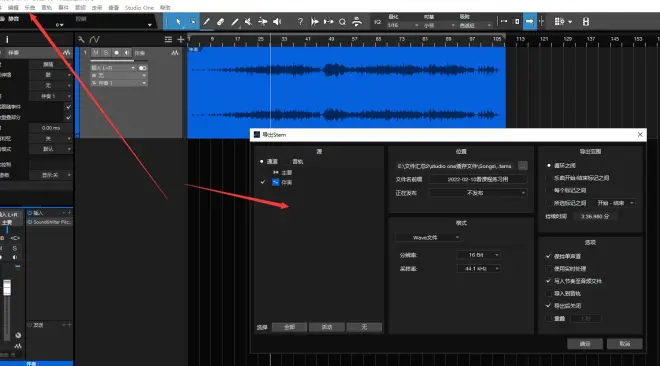Mute track 1 with M button
Image resolution: width=660 pixels, height=366 pixels.
pos(96,53)
